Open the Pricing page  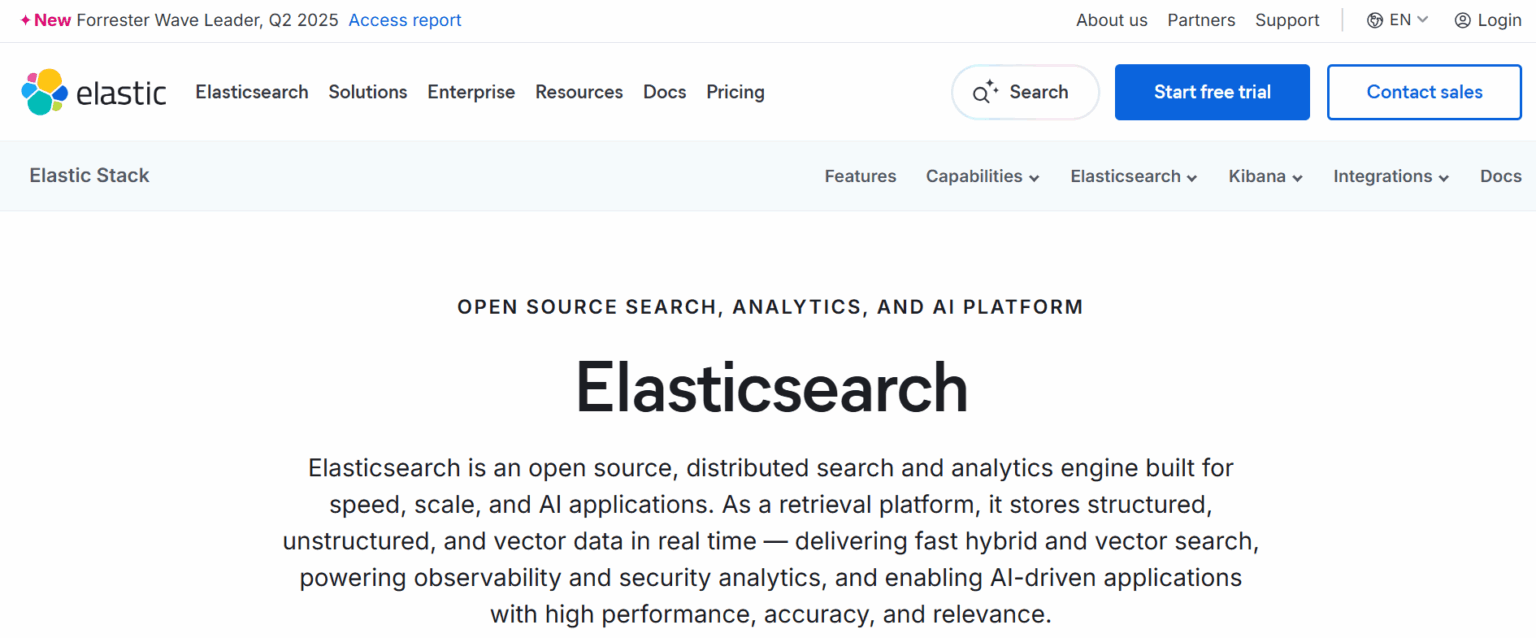click(x=735, y=92)
